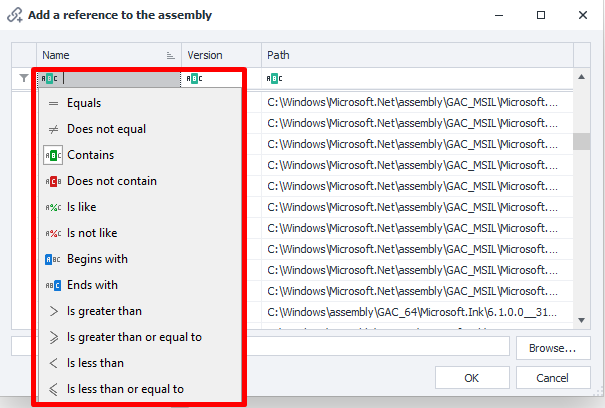The height and width of the screenshot is (408, 605).
Task: Open Version column filter operator dropdown
Action: click(194, 78)
